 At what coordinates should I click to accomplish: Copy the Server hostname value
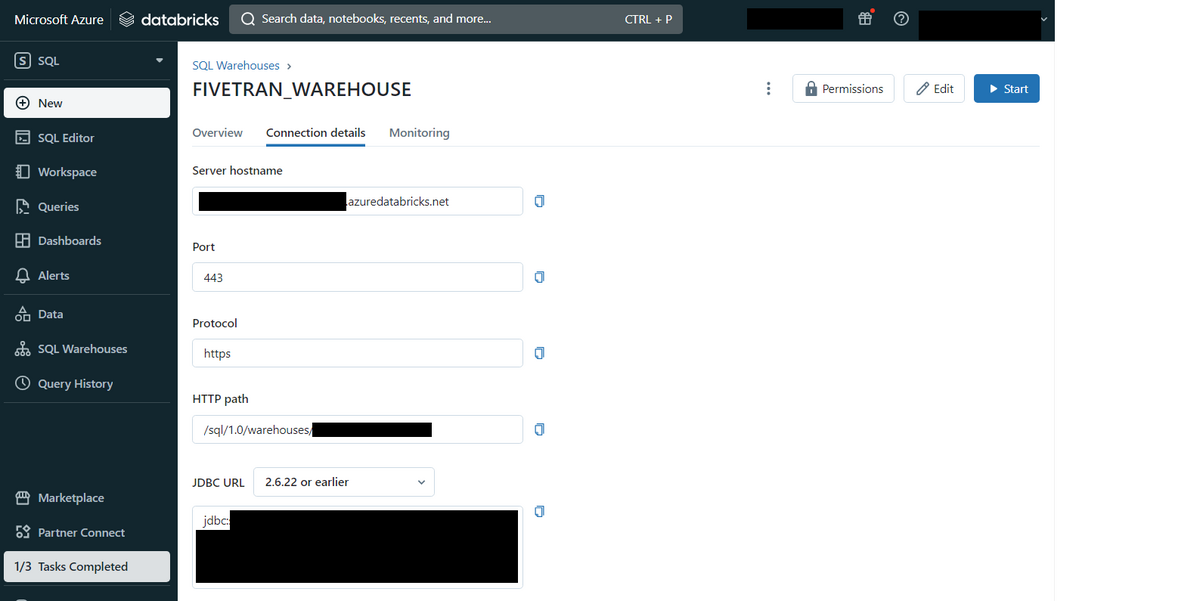pyautogui.click(x=539, y=201)
